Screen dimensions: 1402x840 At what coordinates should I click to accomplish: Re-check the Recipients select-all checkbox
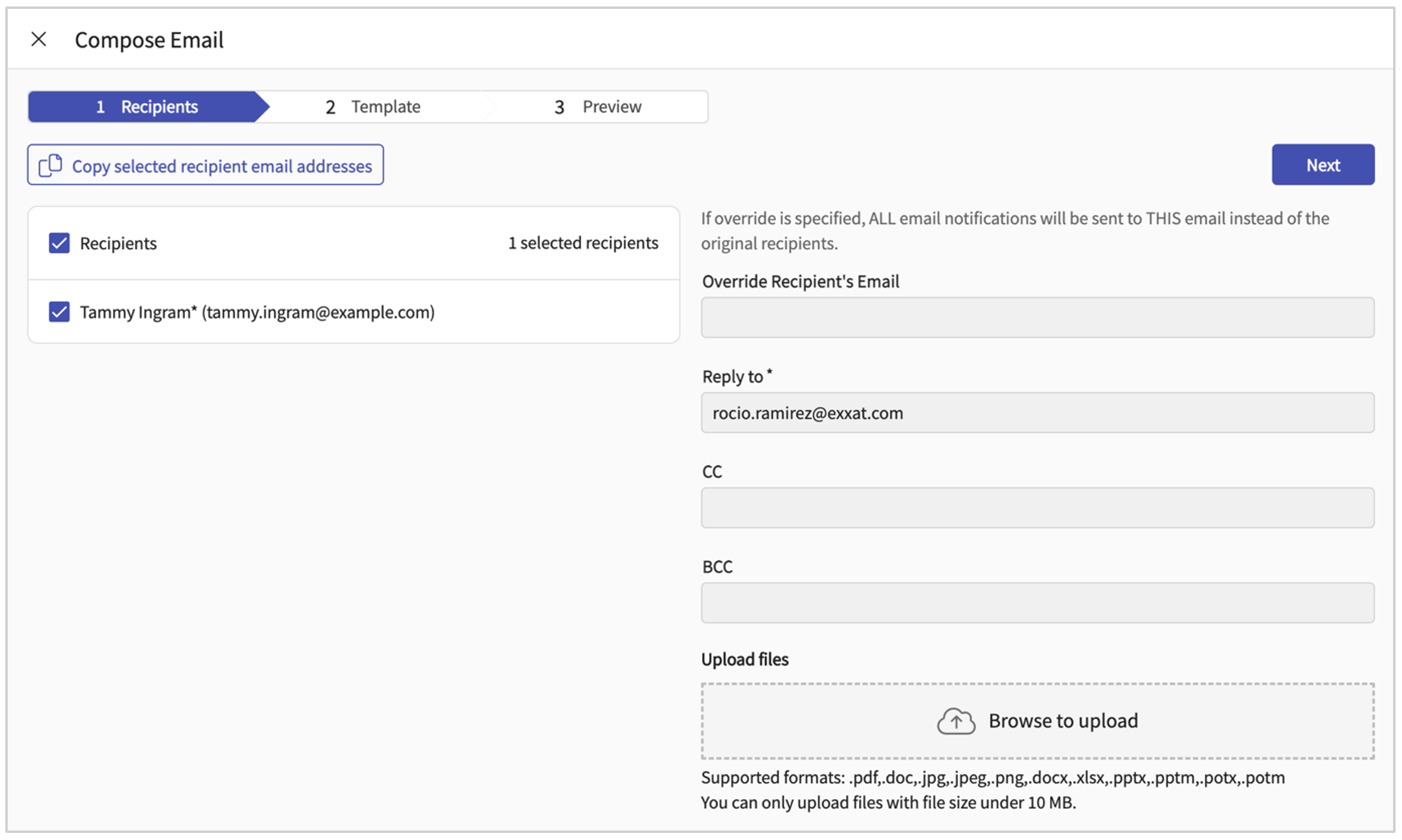pos(59,243)
